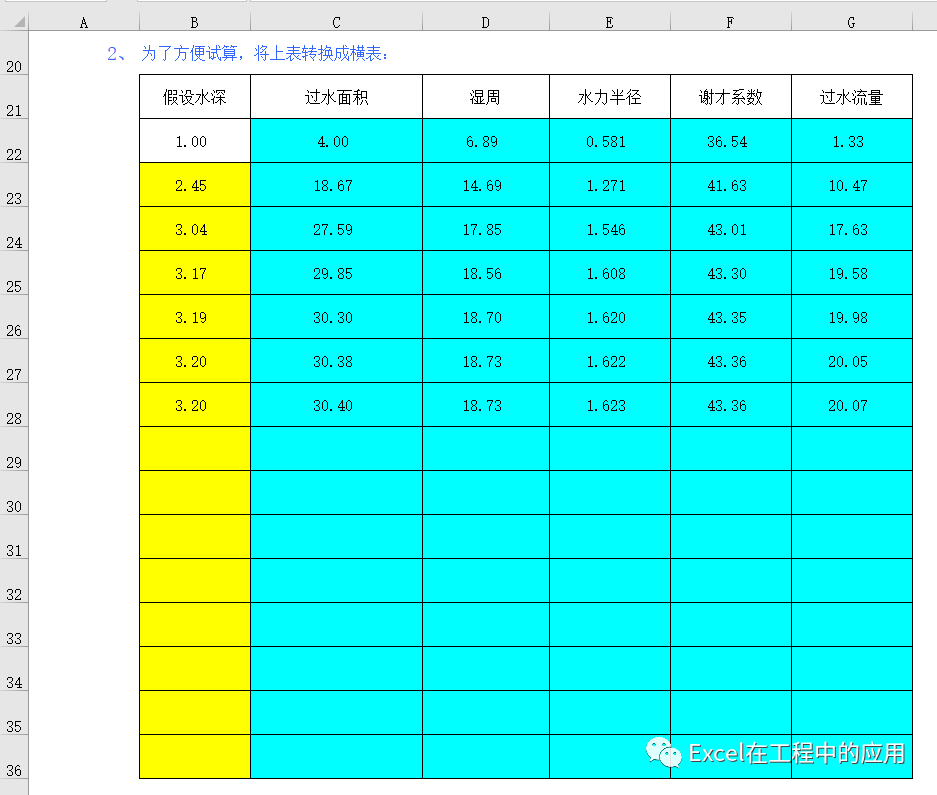Select column G header
This screenshot has height=795, width=937.
pos(852,23)
